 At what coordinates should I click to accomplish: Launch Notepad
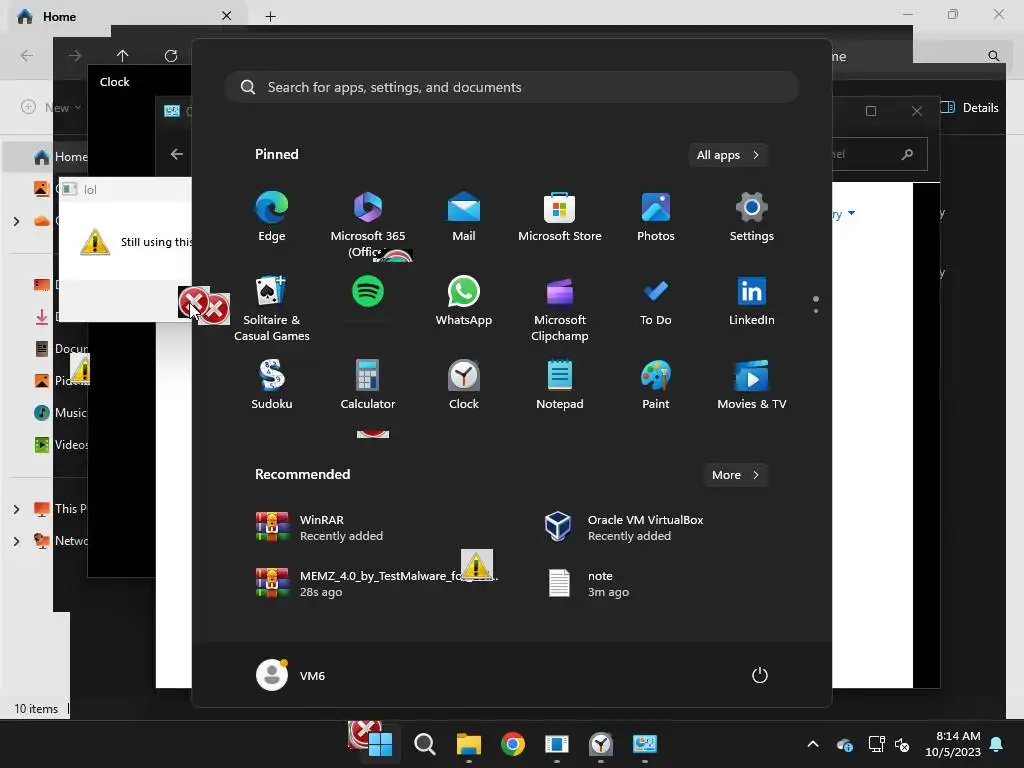[x=560, y=385]
